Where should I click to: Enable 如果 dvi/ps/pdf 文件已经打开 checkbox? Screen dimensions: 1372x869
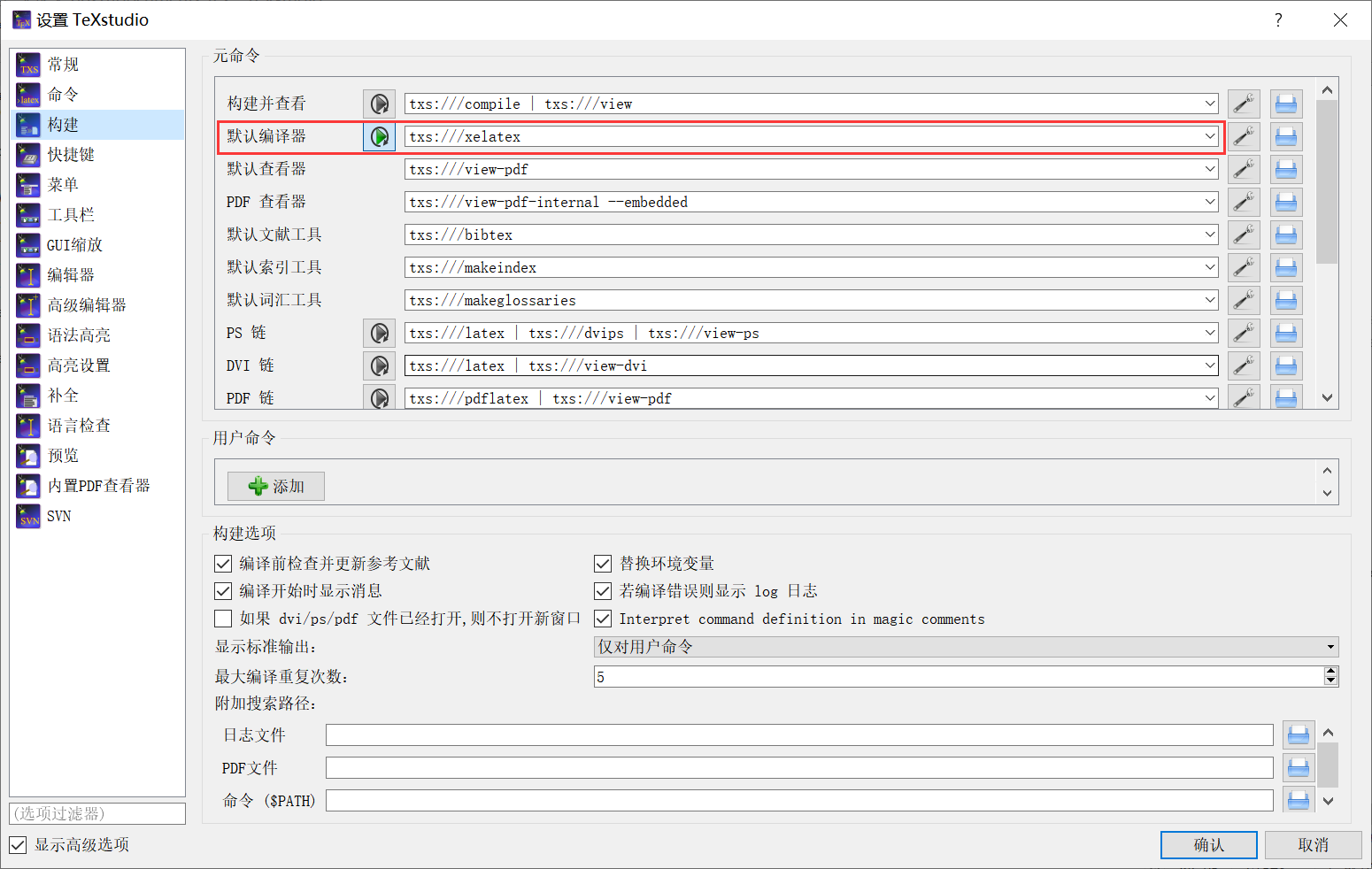tap(223, 619)
